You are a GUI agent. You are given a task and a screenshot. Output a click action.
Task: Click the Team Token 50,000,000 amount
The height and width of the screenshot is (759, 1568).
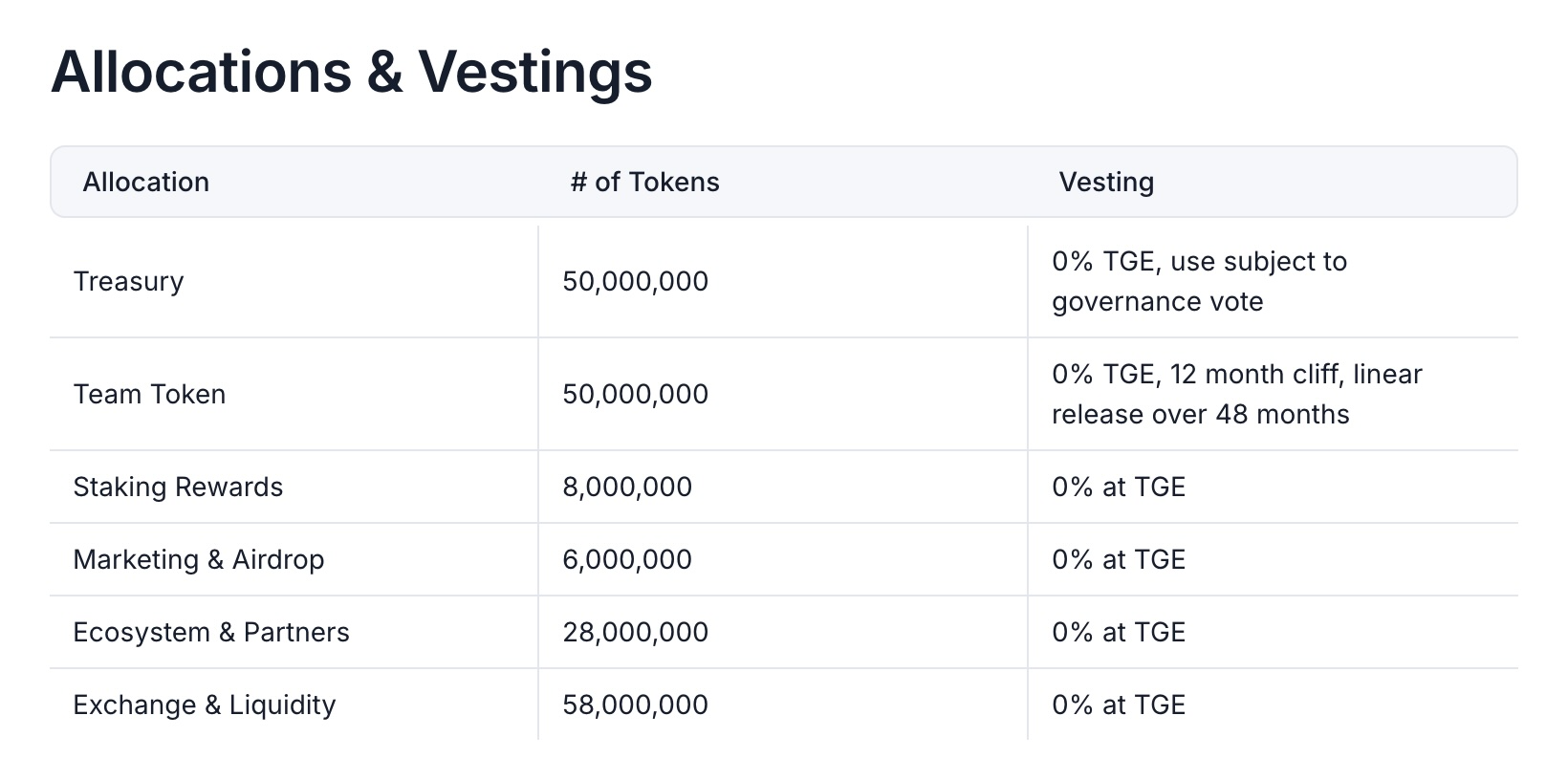635,394
